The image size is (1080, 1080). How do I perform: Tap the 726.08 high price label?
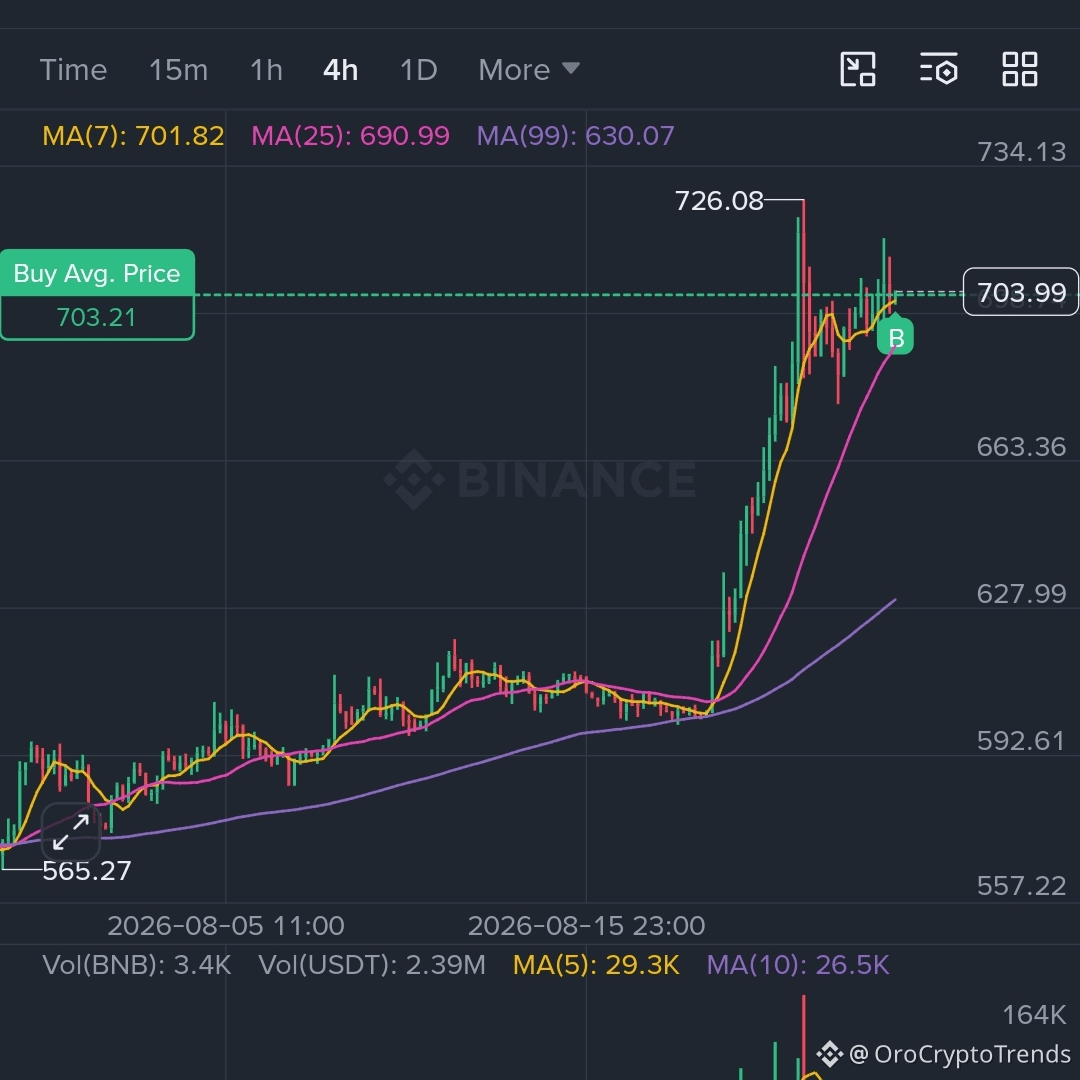(719, 201)
